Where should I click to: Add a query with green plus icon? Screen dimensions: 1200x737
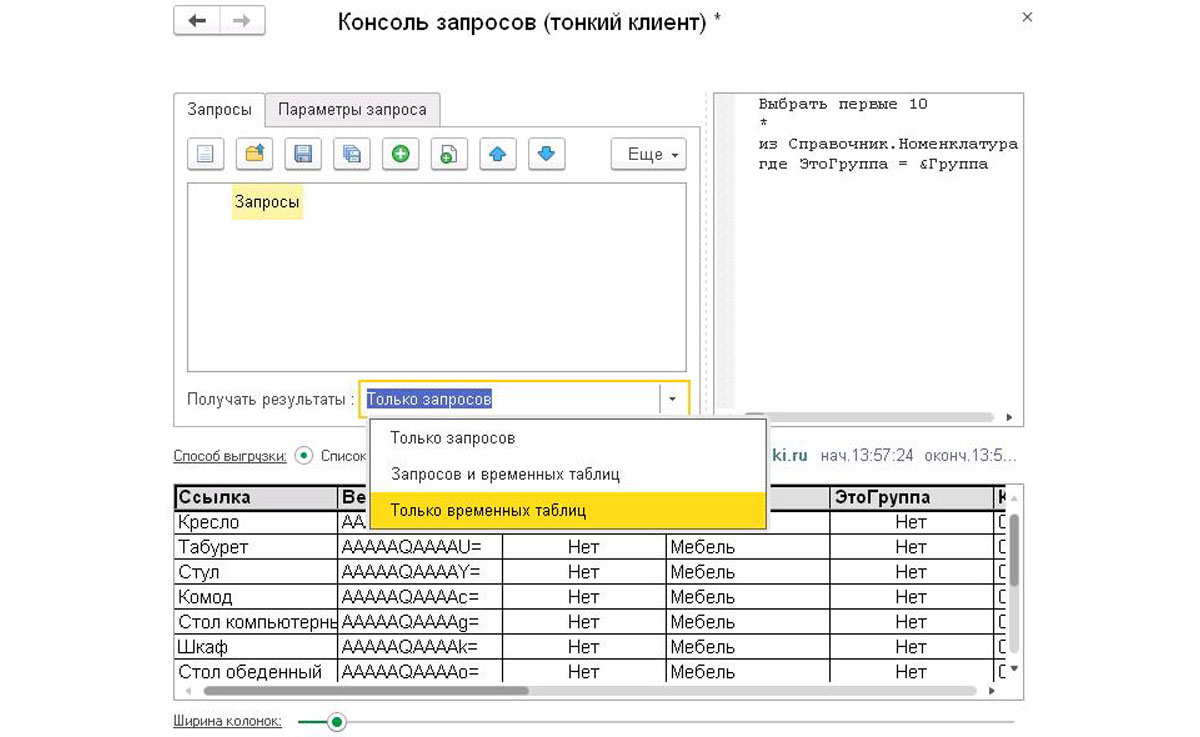pos(401,154)
